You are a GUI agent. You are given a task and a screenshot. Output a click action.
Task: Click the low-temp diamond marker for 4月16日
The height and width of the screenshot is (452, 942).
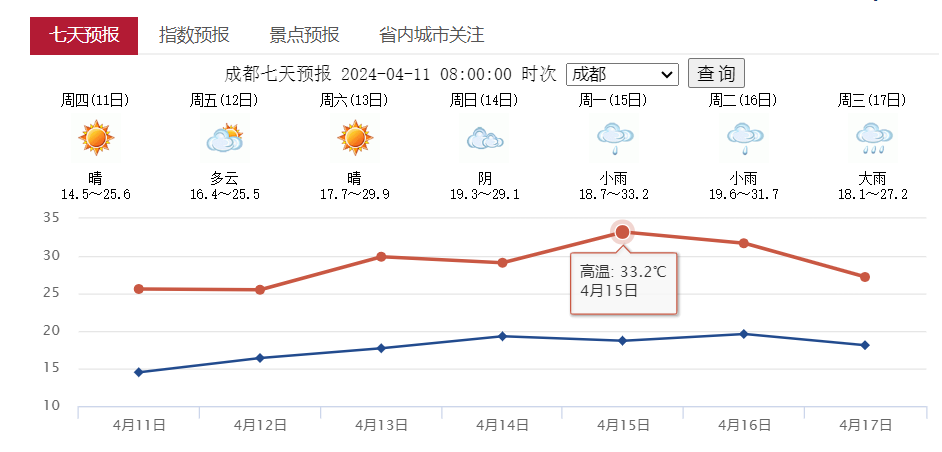(x=744, y=334)
